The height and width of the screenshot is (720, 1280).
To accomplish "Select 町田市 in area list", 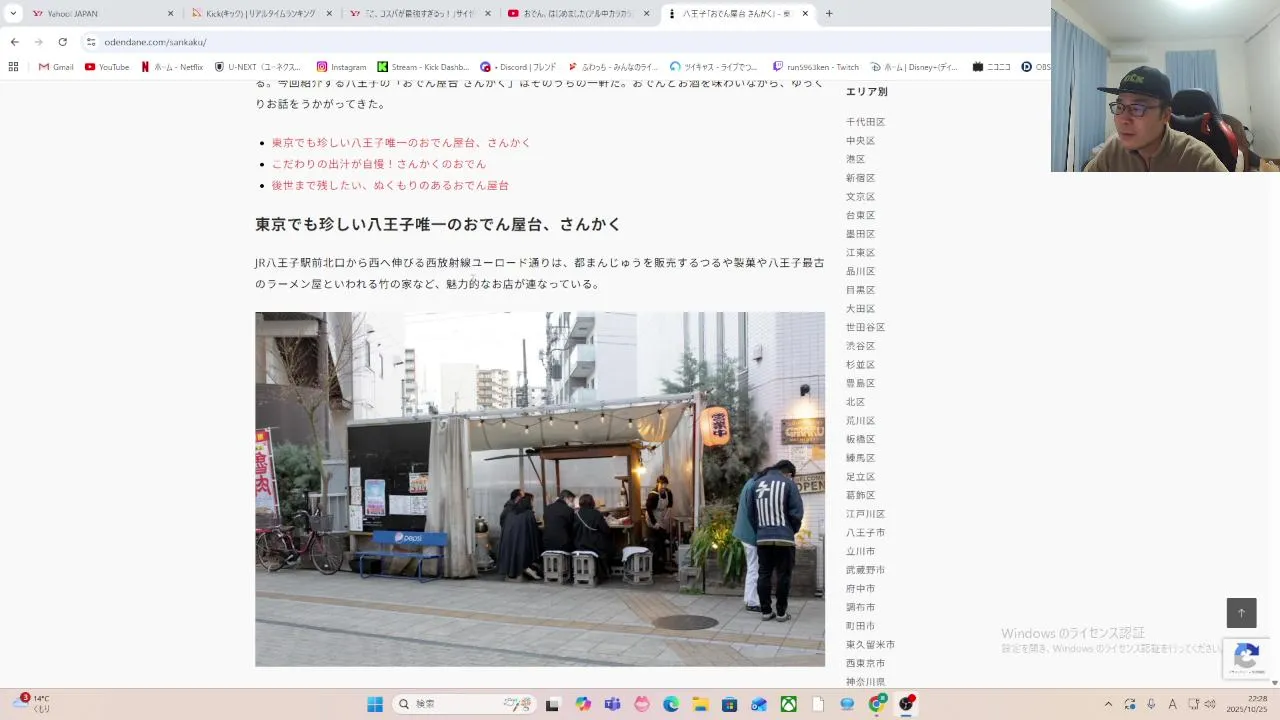I will click(860, 626).
